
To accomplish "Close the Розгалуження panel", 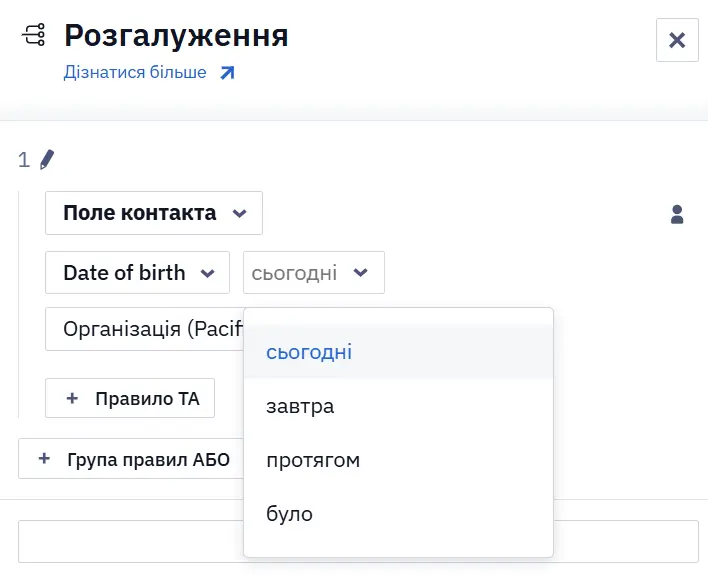I will pos(677,40).
